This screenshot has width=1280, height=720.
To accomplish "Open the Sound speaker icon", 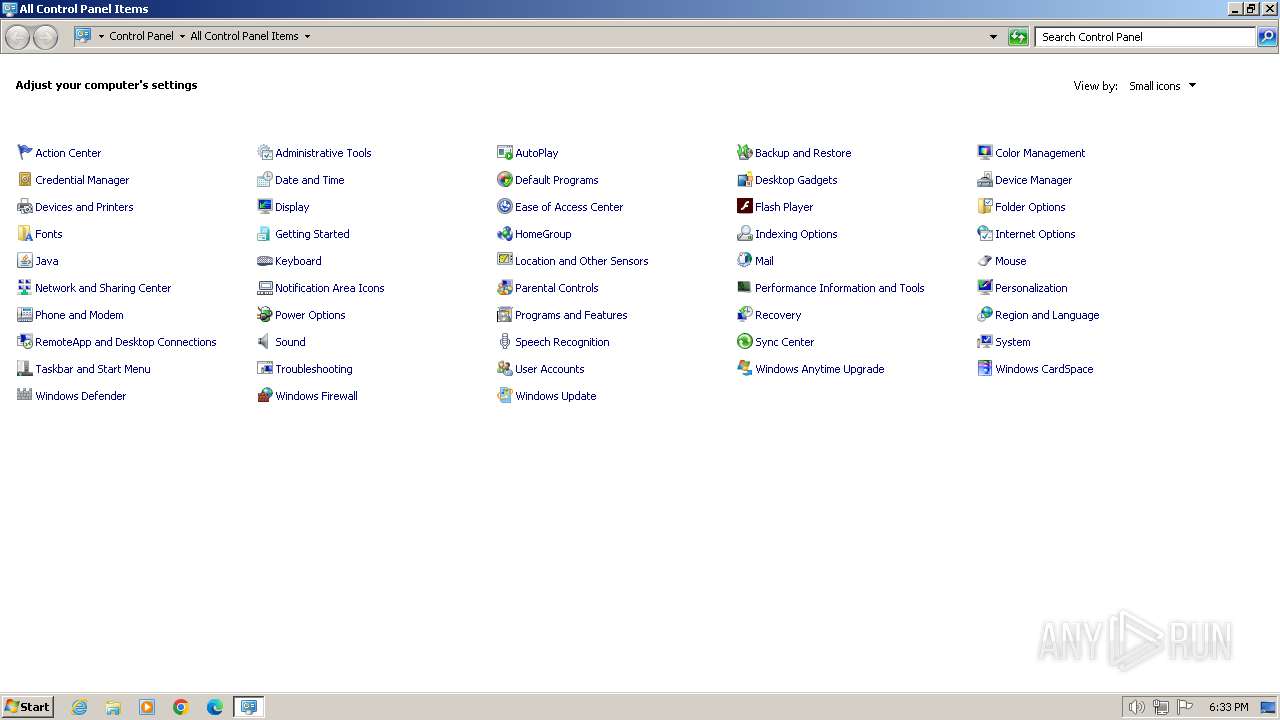I will (265, 342).
